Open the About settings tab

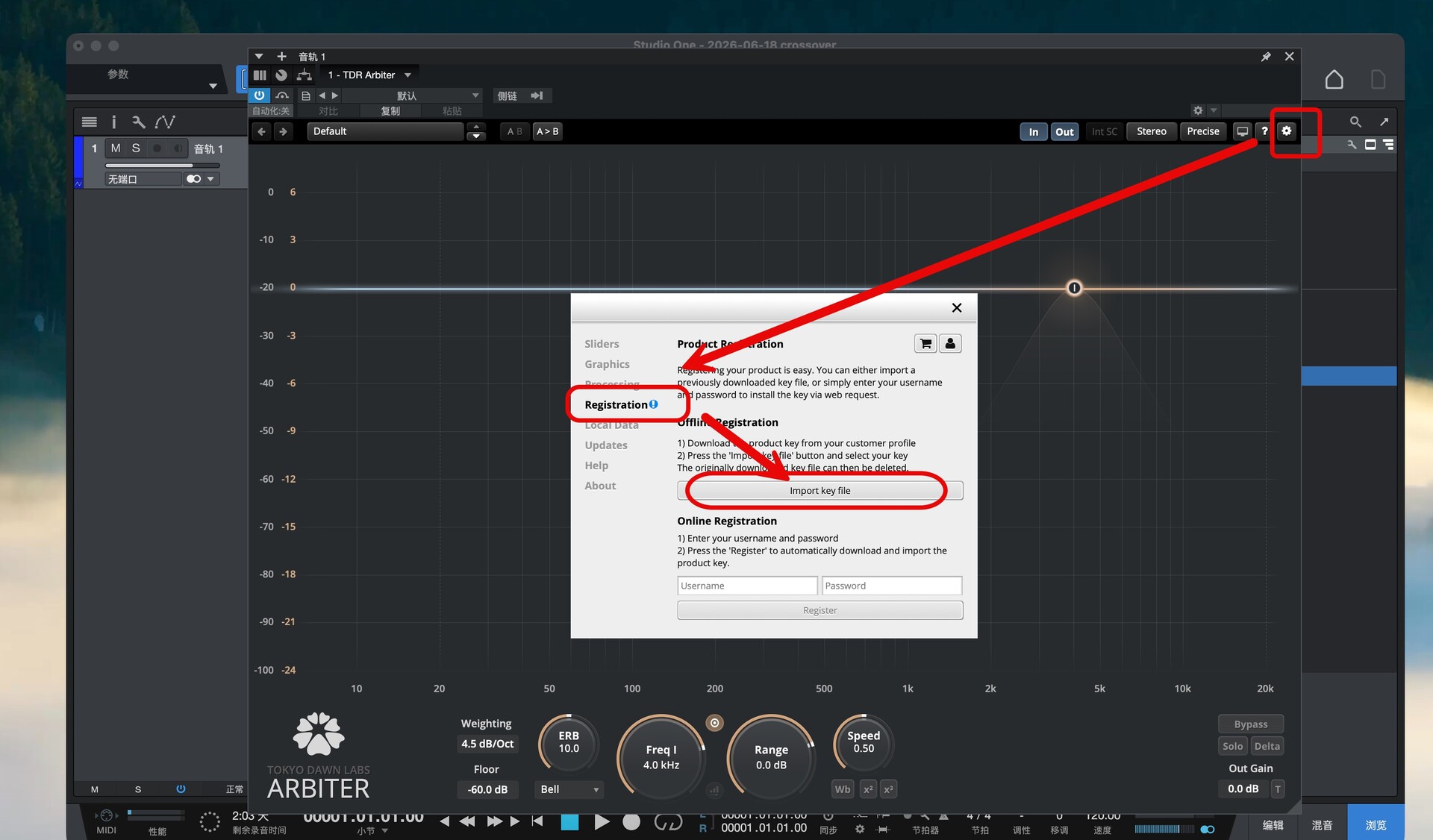[x=600, y=486]
